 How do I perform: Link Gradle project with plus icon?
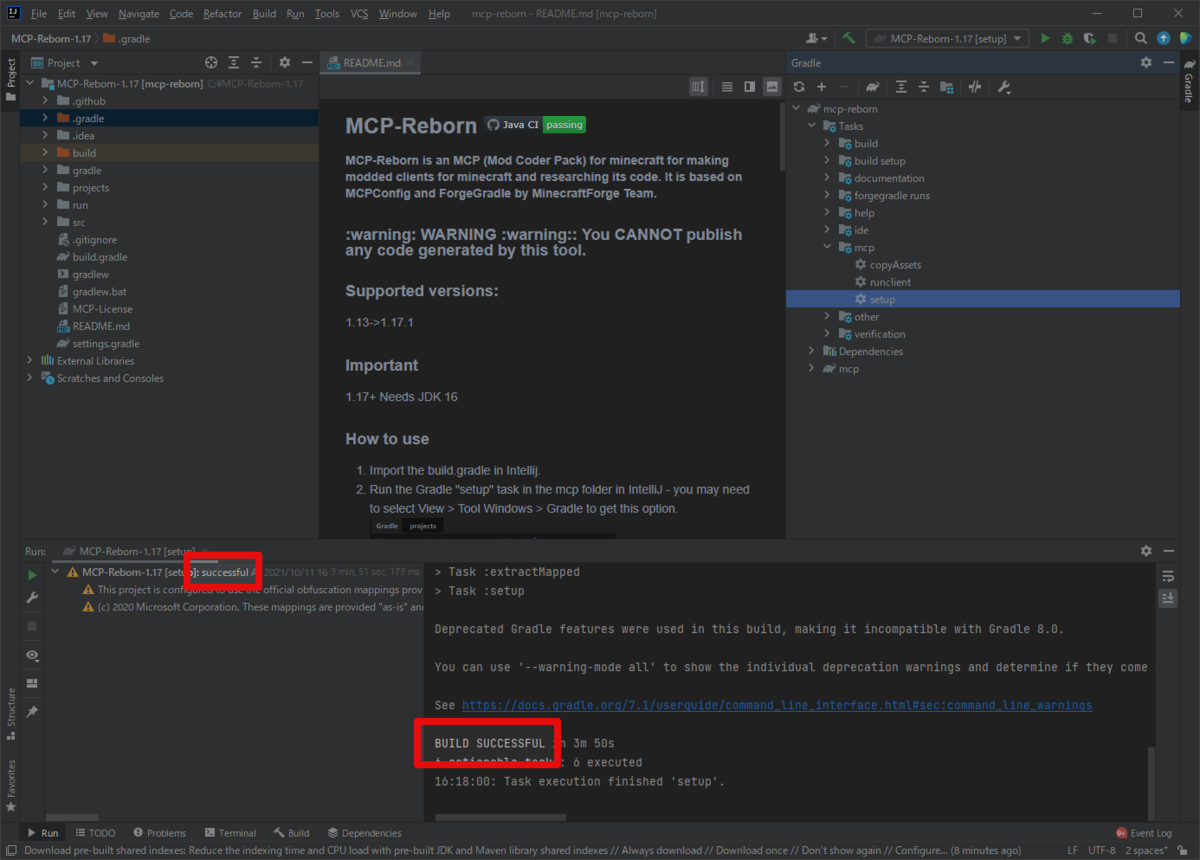821,87
